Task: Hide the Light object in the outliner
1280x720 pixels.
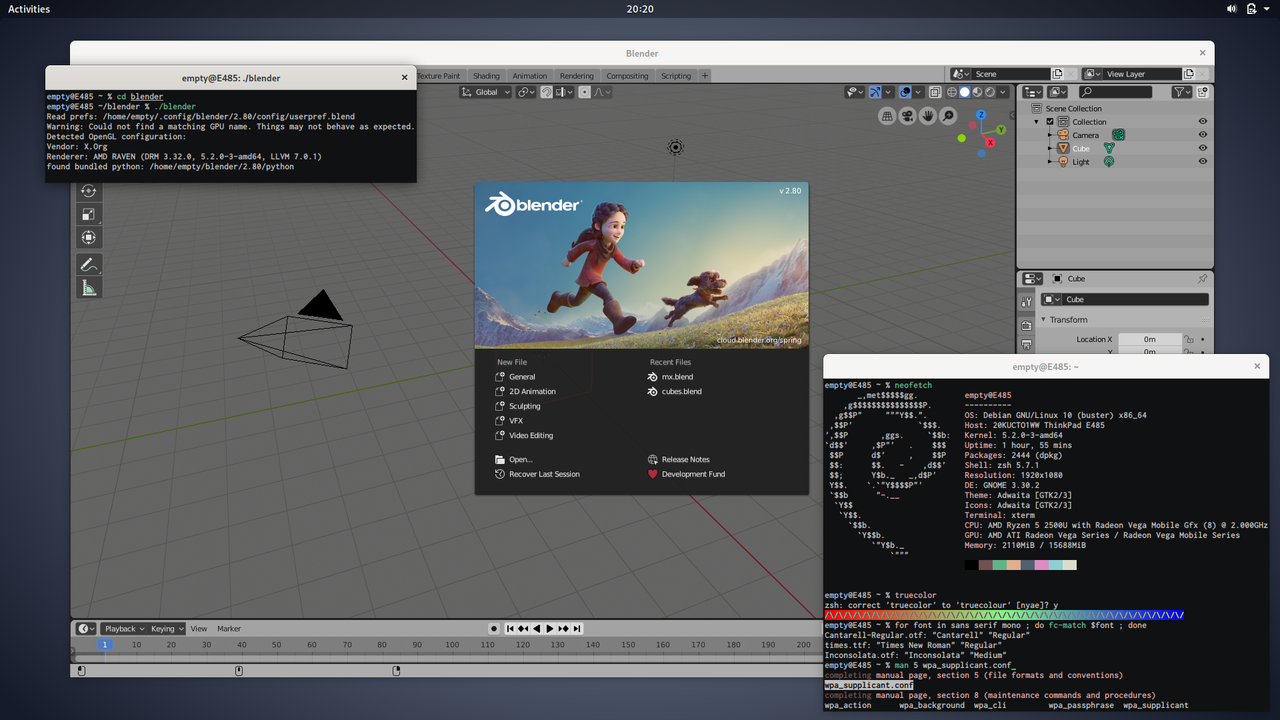Action: click(1203, 161)
